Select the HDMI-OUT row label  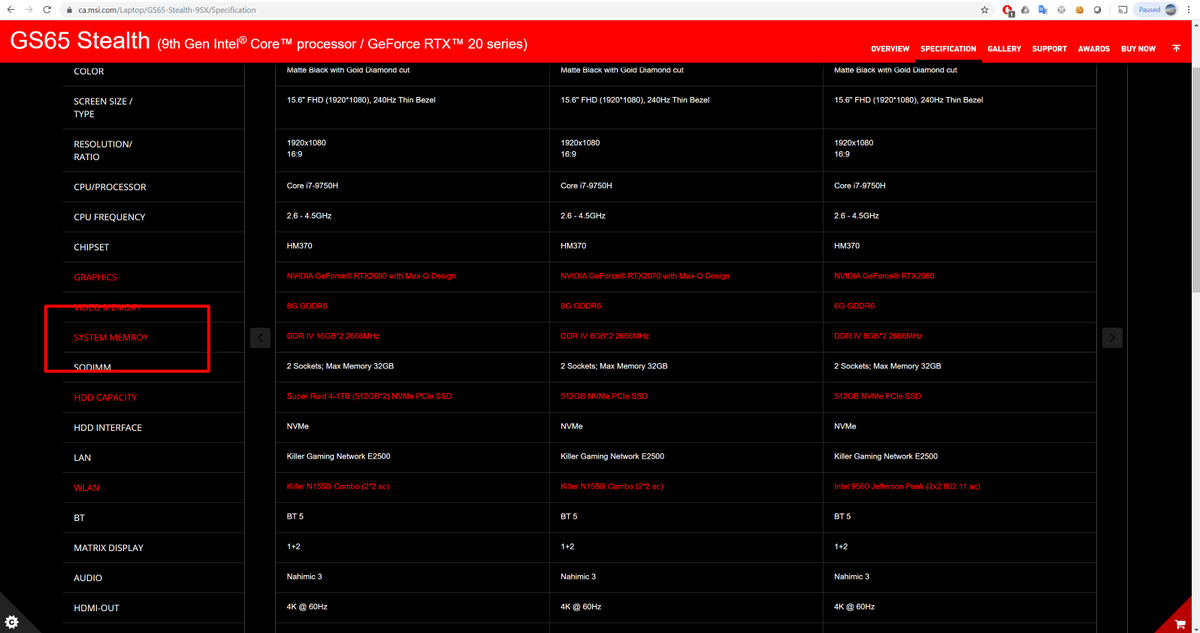pos(96,608)
